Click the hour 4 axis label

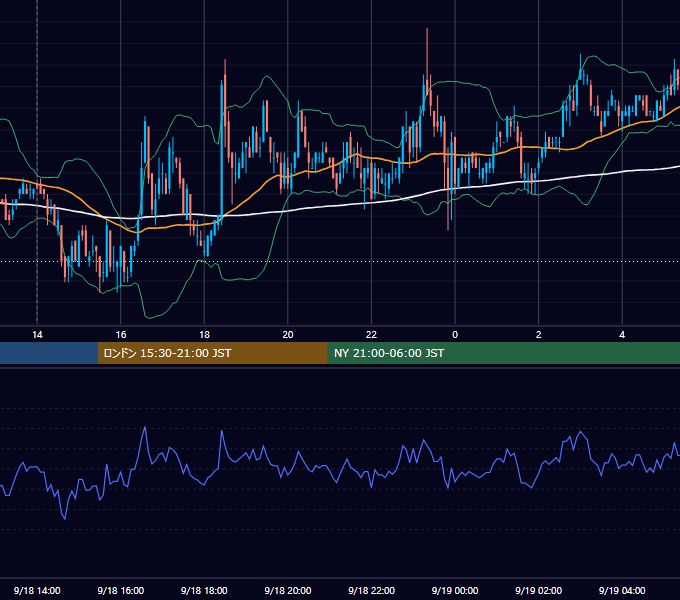point(622,334)
